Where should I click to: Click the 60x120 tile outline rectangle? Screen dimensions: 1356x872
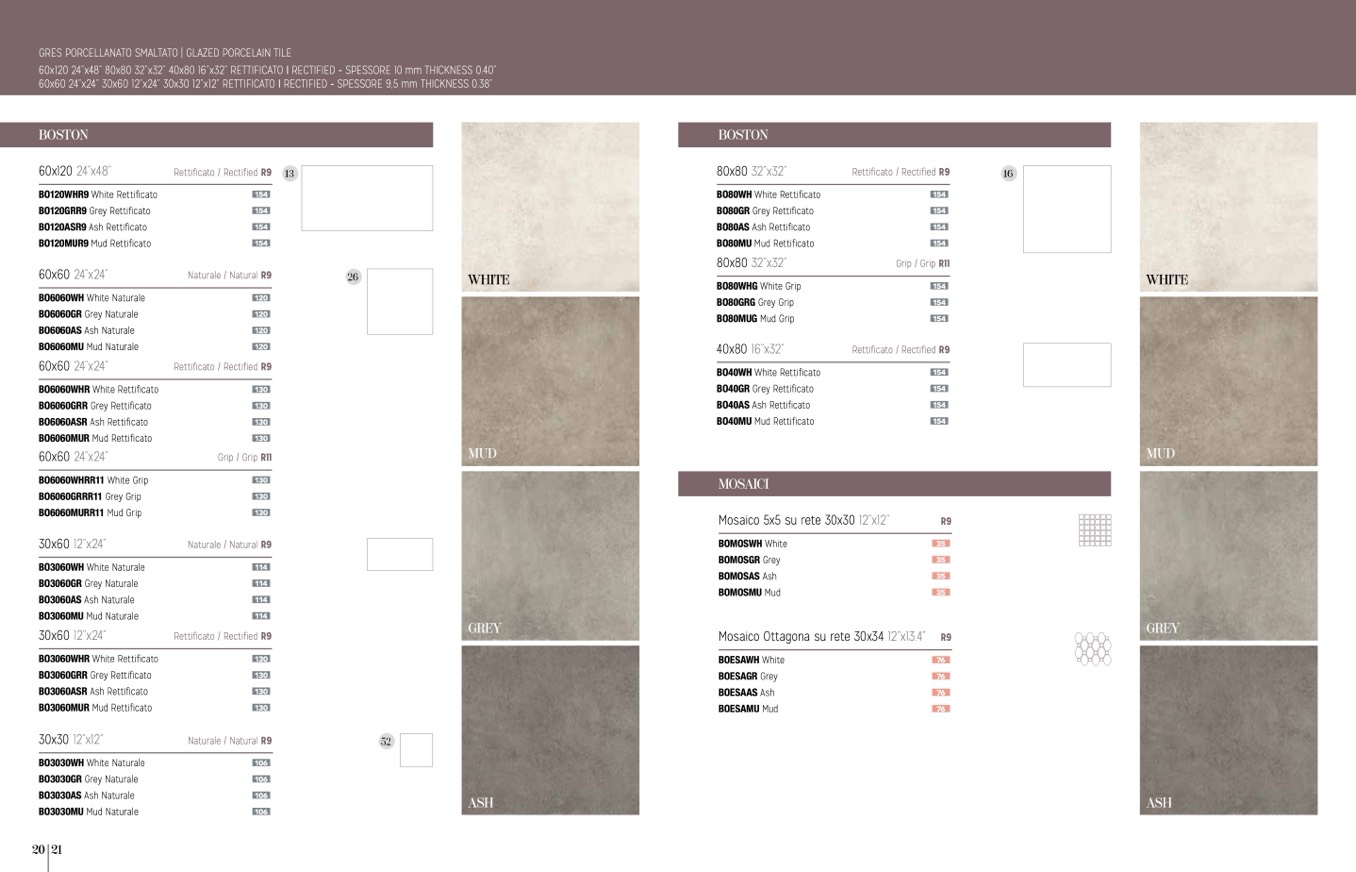click(x=367, y=198)
